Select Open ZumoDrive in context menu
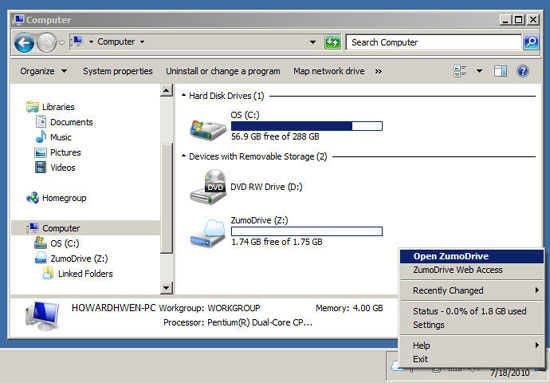 471,256
